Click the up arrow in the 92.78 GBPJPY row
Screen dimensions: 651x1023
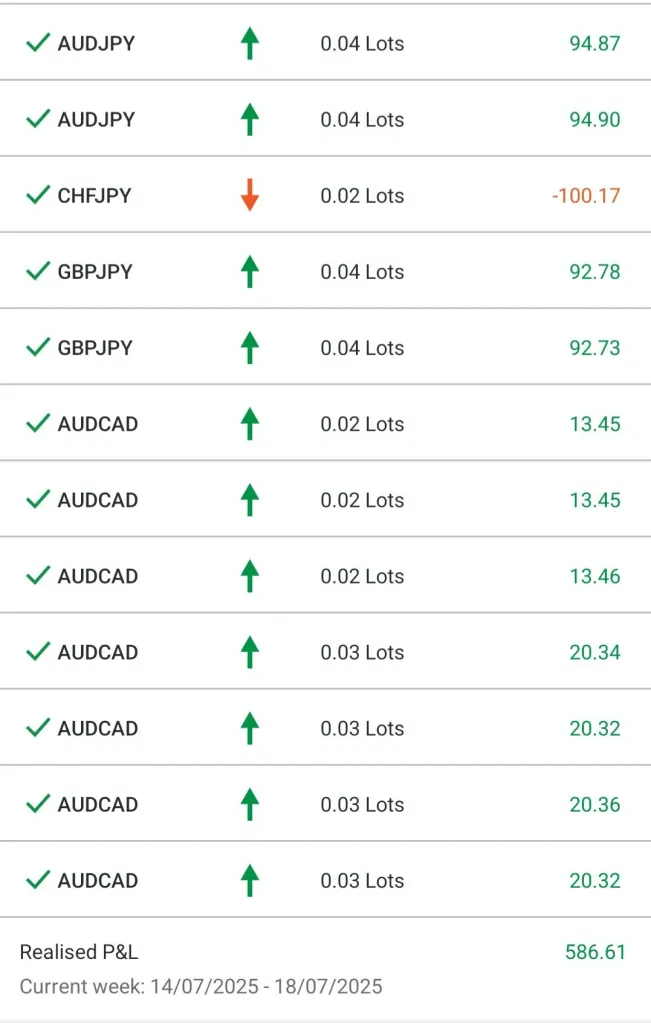tap(250, 272)
